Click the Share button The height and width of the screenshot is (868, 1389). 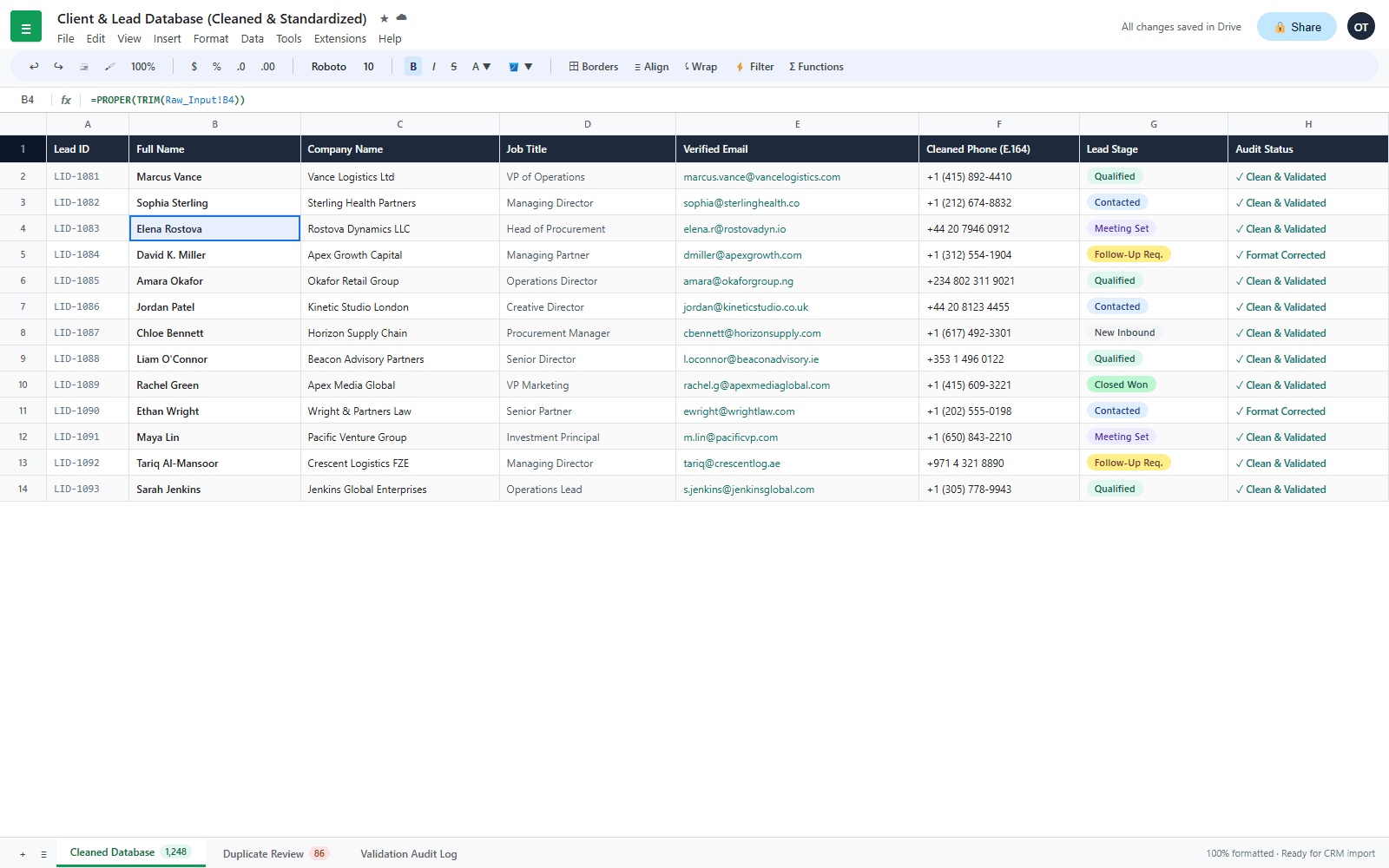click(x=1297, y=27)
